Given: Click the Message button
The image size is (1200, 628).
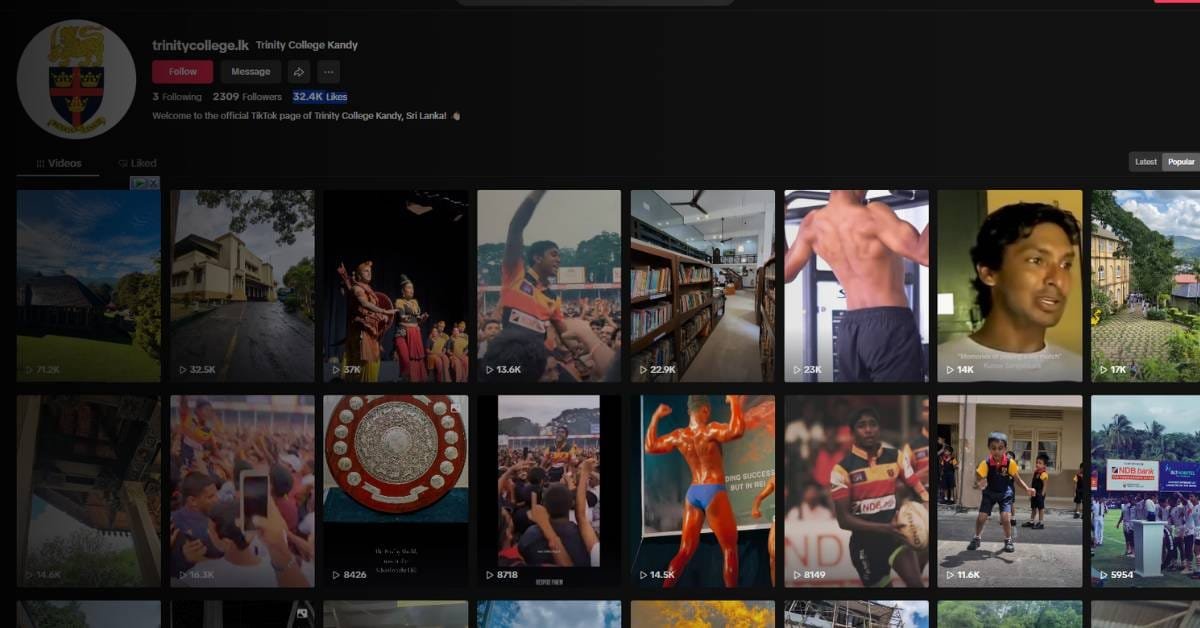Looking at the screenshot, I should [250, 72].
